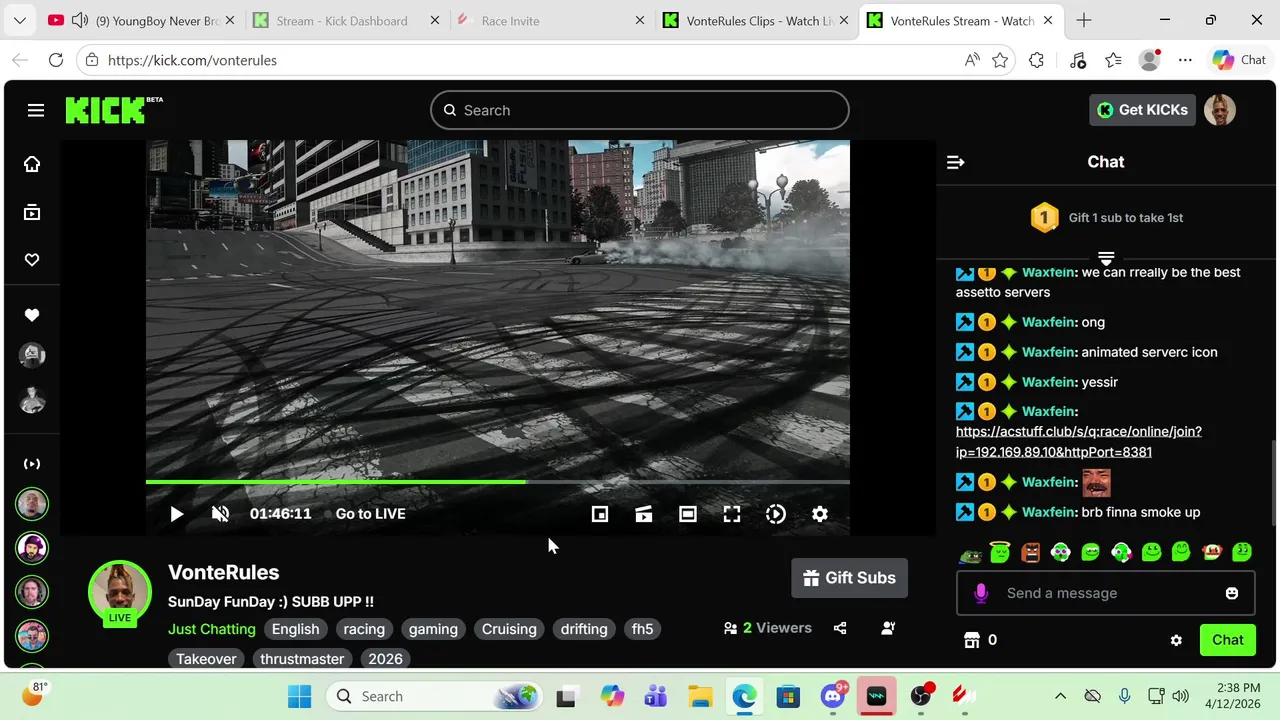The image size is (1280, 720).
Task: Open the Home icon in the sidebar
Action: (x=32, y=164)
